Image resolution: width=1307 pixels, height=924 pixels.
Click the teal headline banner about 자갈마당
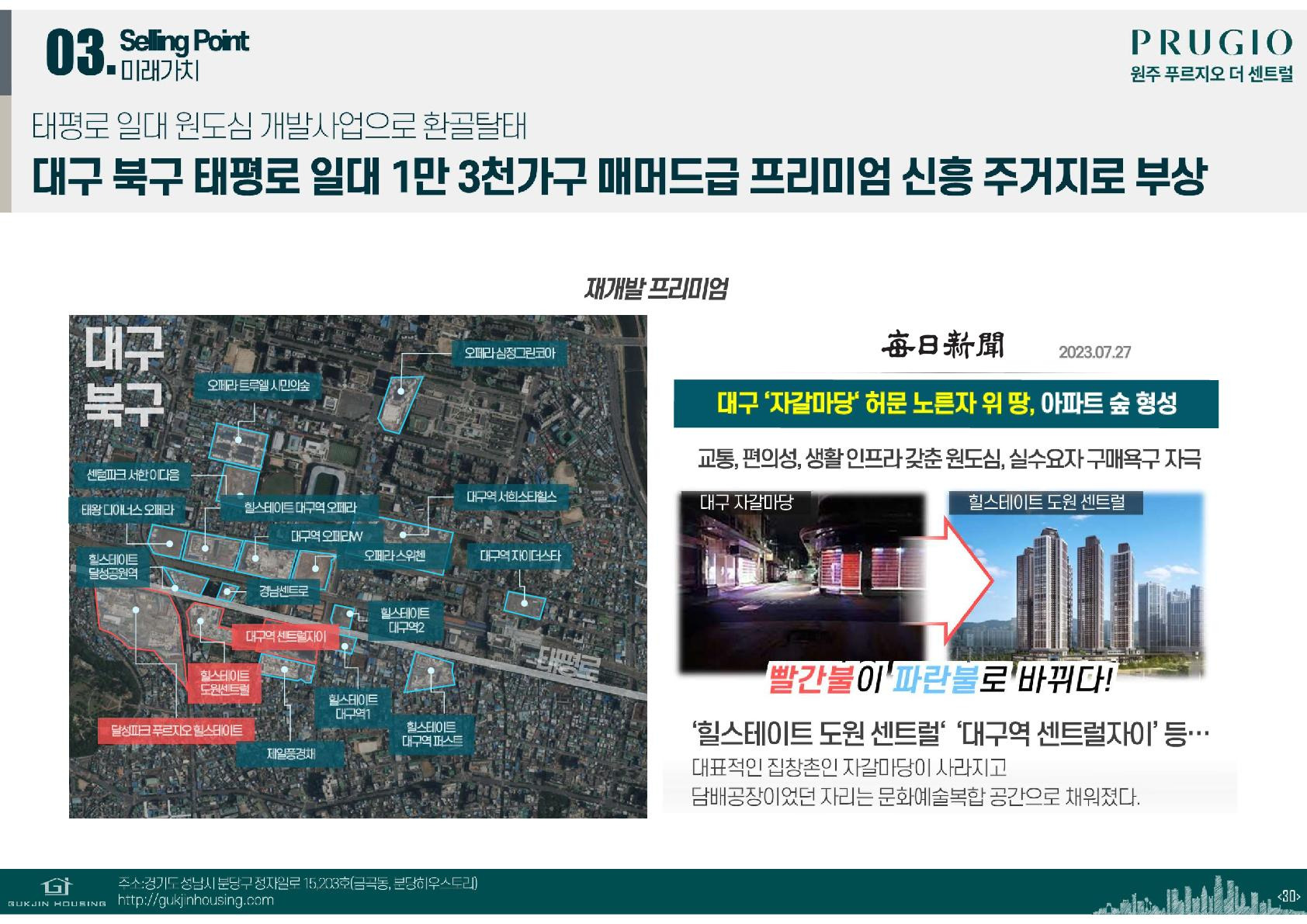[x=945, y=403]
